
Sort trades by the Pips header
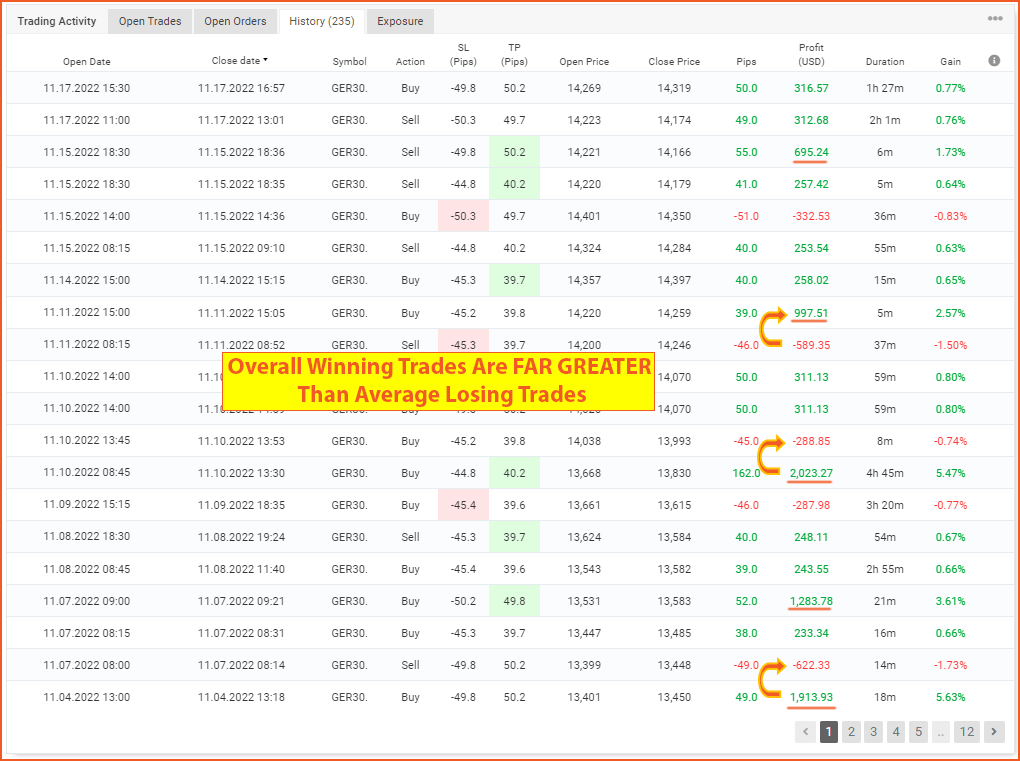[745, 61]
